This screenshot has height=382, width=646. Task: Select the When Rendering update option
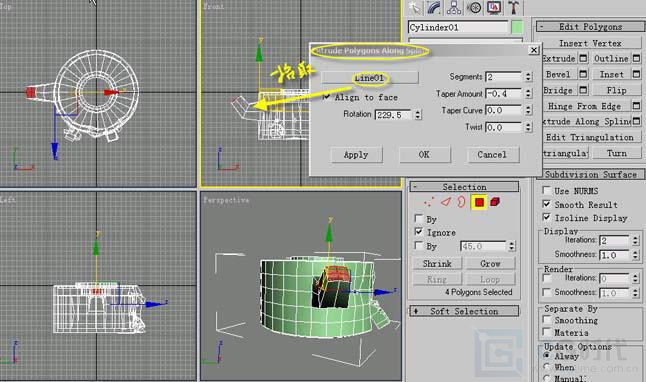547,367
